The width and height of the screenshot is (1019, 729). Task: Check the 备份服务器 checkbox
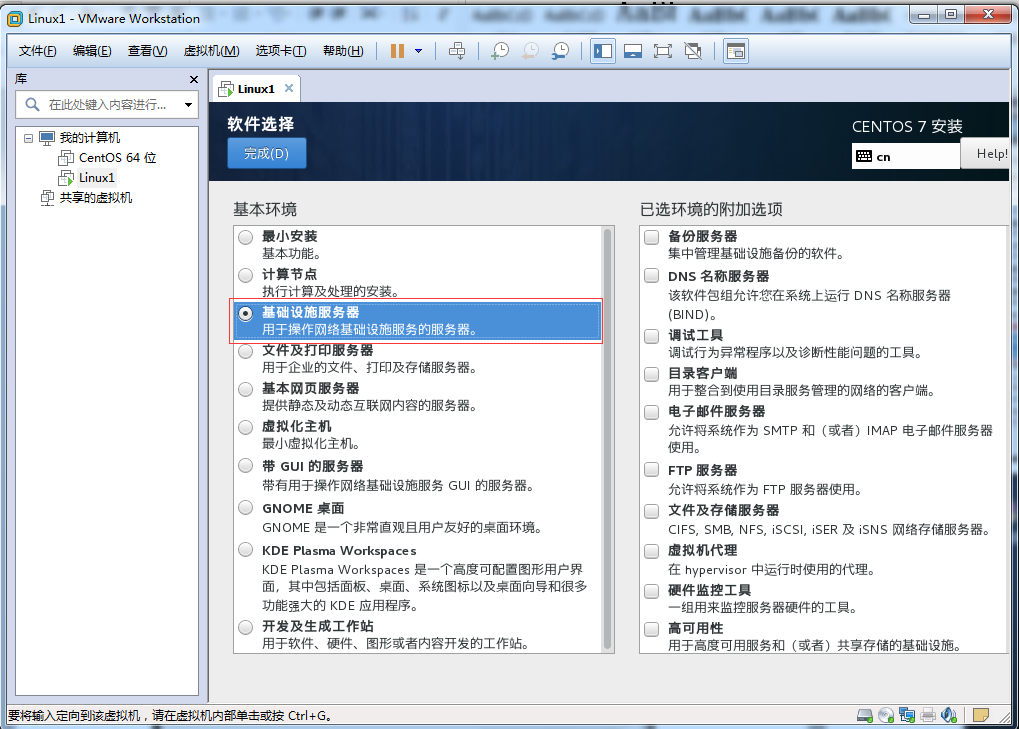tap(651, 237)
